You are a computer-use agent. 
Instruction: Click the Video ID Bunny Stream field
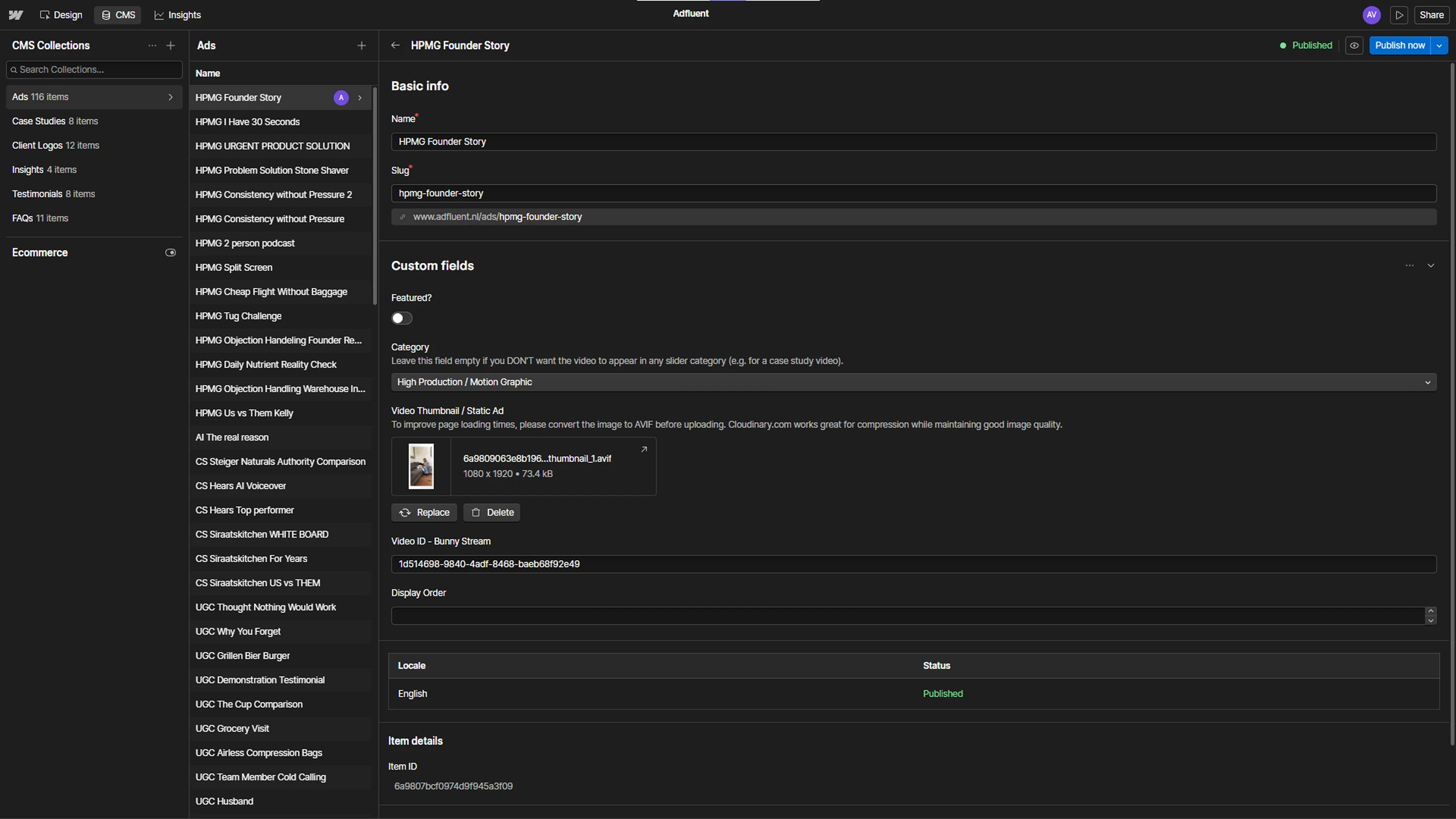(x=914, y=564)
